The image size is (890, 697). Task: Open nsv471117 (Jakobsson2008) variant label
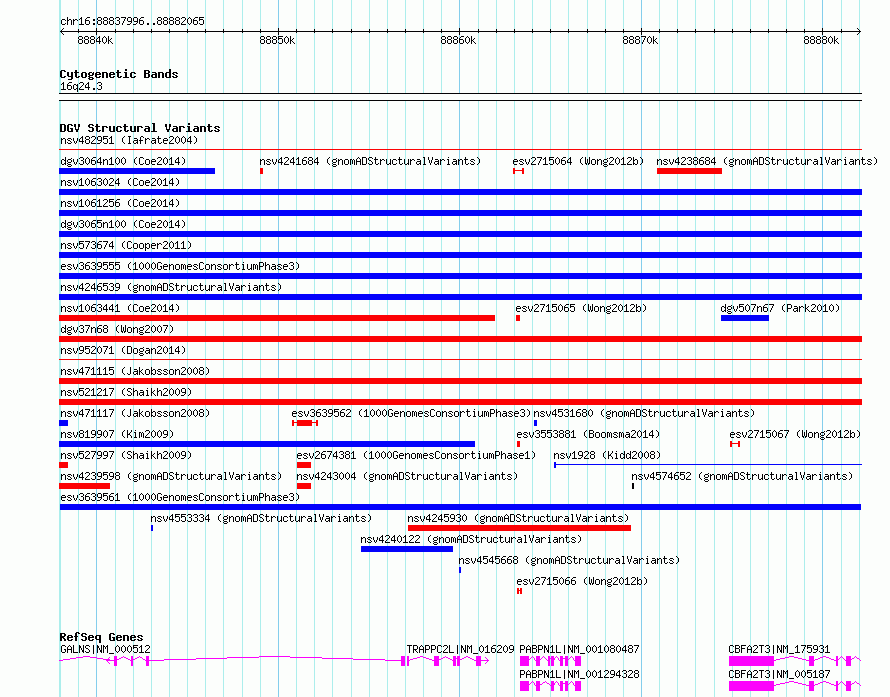[135, 413]
